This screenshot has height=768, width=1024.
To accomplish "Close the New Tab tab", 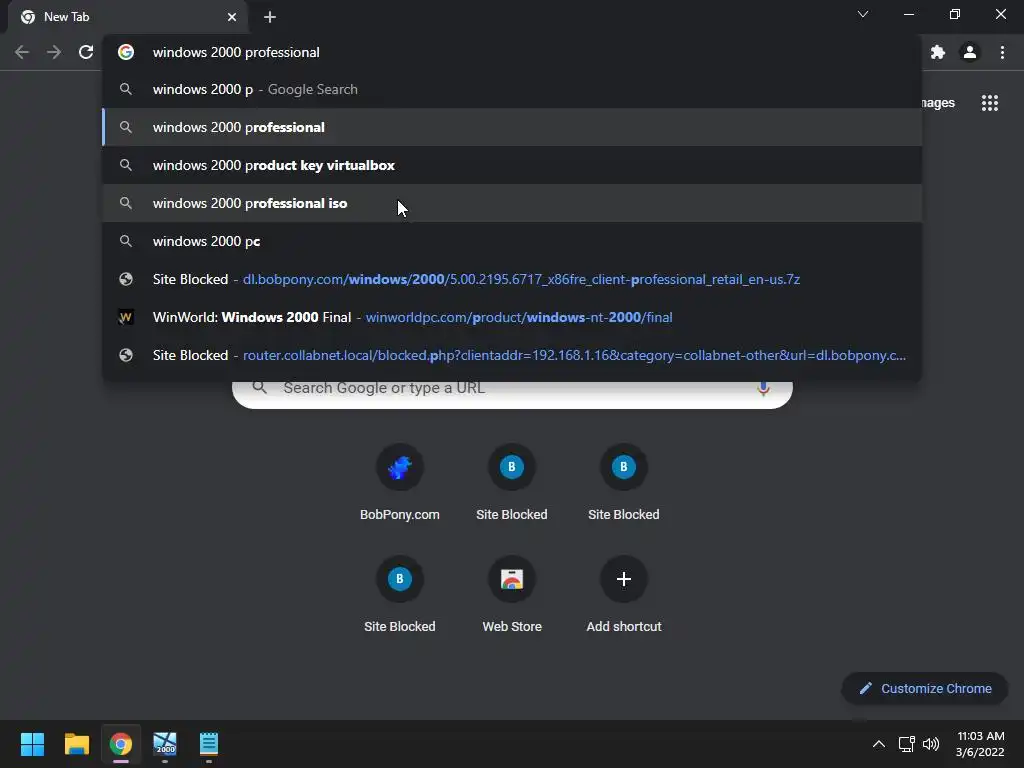I will click(232, 17).
